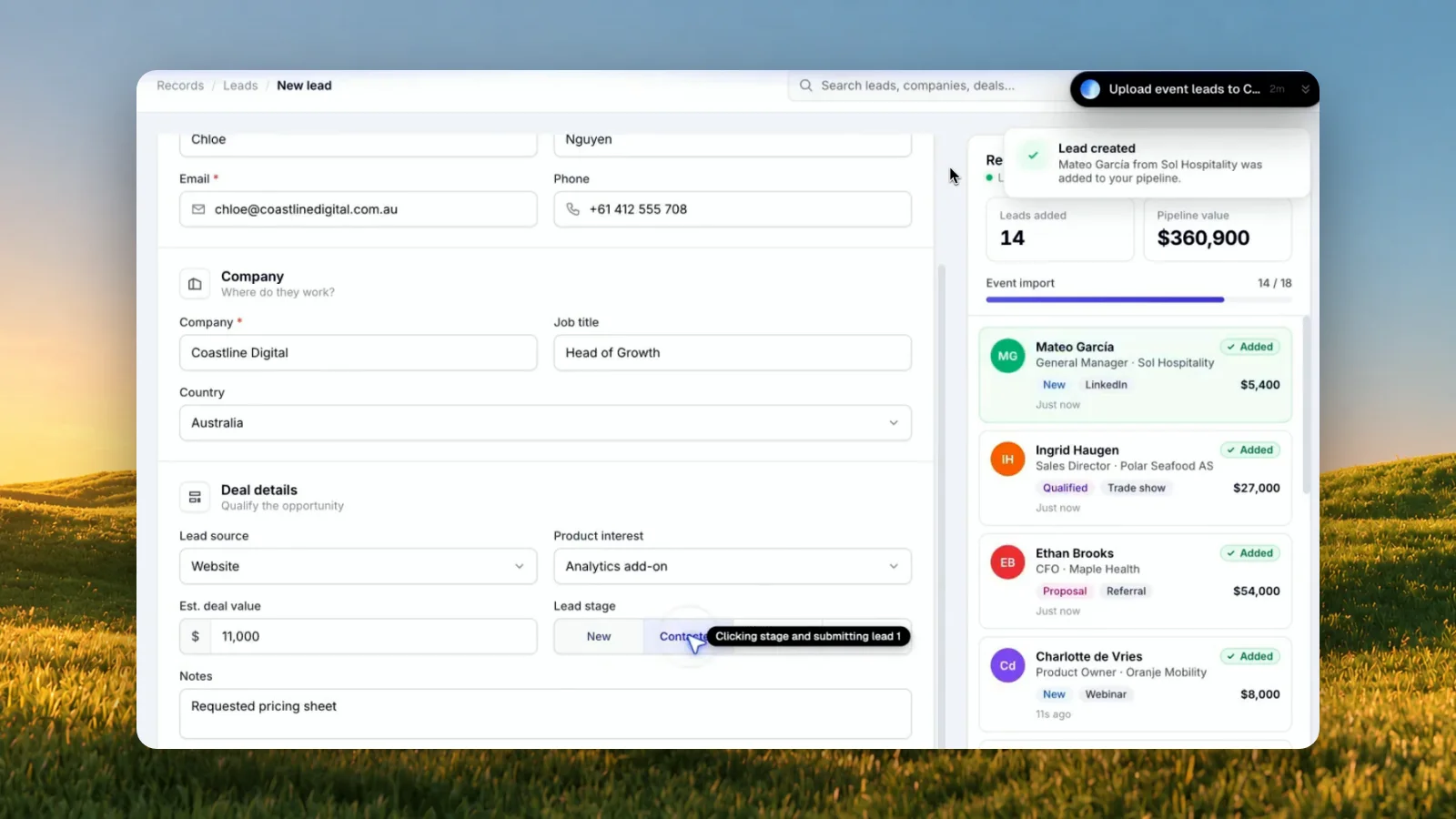
Task: Click the Qualified tag on Ingrid Haugen card
Action: coord(1065,488)
